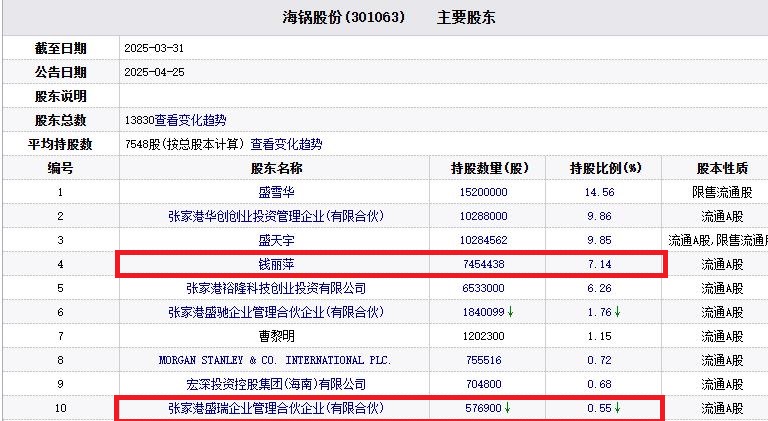Click 宏深投资控股集团(海南)有限公司 link

click(276, 384)
